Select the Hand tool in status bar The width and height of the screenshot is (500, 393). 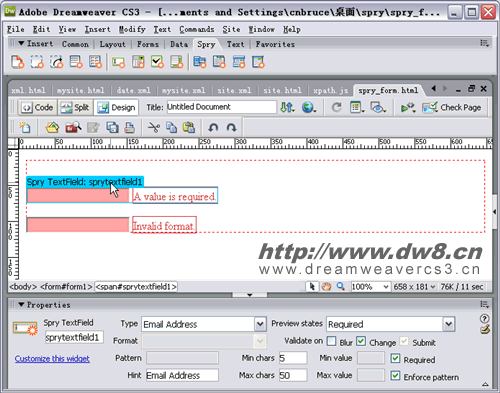(326, 286)
